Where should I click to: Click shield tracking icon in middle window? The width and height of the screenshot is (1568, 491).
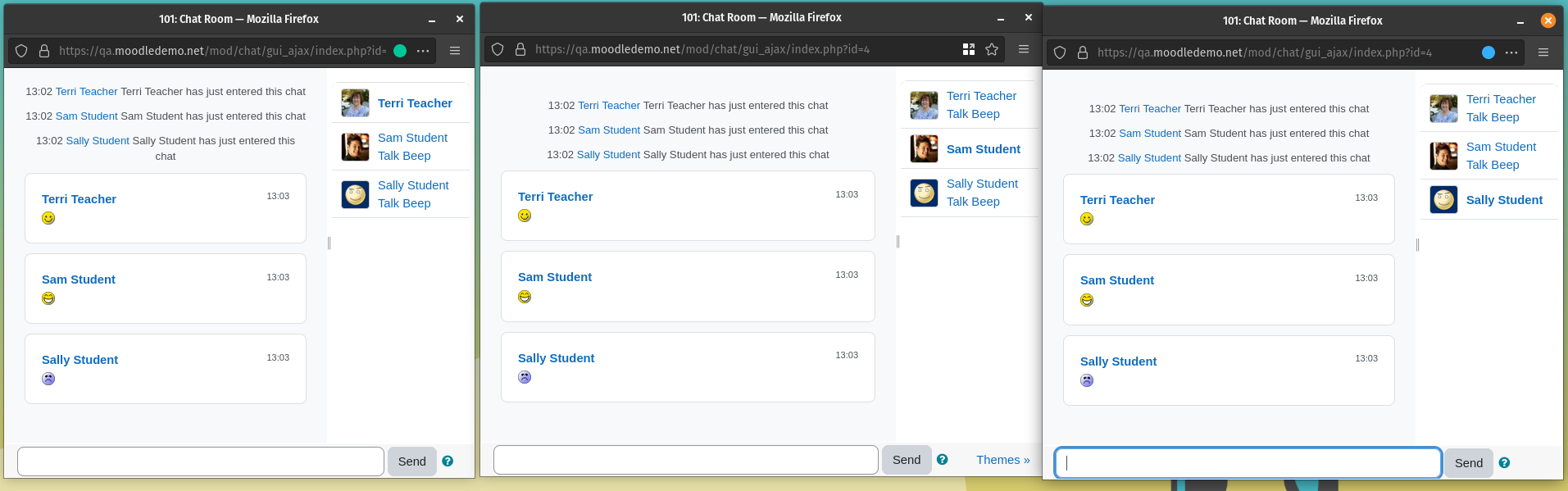tap(498, 49)
